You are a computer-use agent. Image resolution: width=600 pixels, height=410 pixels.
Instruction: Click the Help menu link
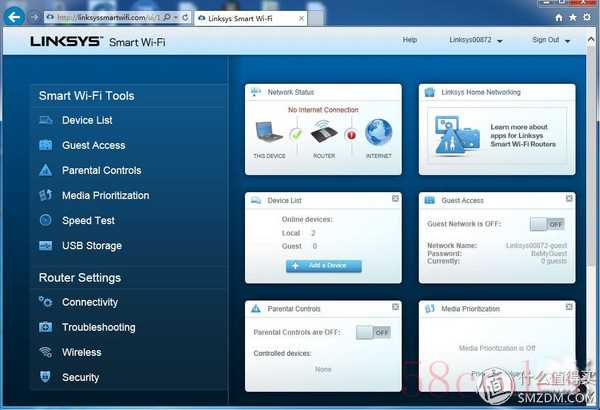pos(409,40)
